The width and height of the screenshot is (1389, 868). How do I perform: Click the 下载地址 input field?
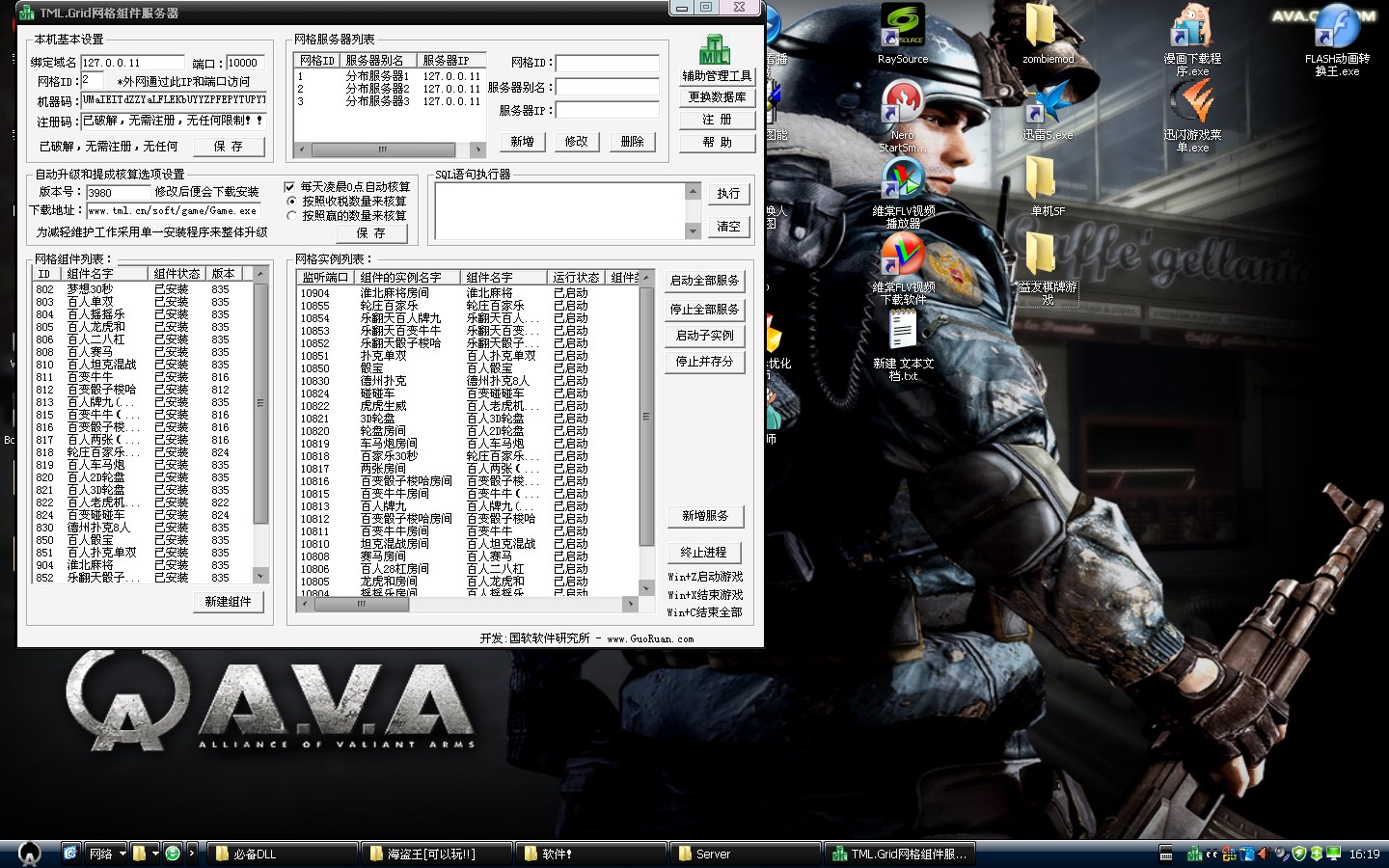point(174,209)
